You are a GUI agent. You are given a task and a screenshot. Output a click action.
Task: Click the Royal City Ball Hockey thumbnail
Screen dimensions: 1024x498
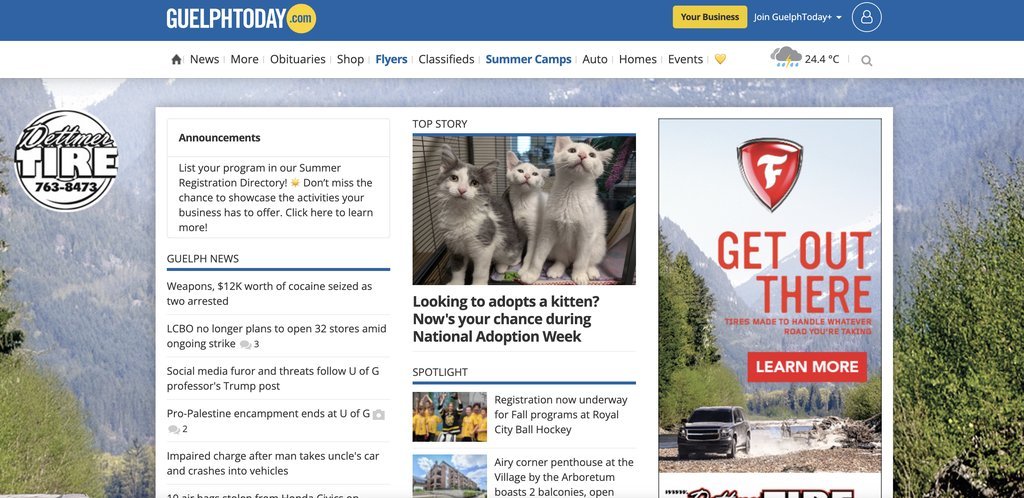pyautogui.click(x=449, y=417)
